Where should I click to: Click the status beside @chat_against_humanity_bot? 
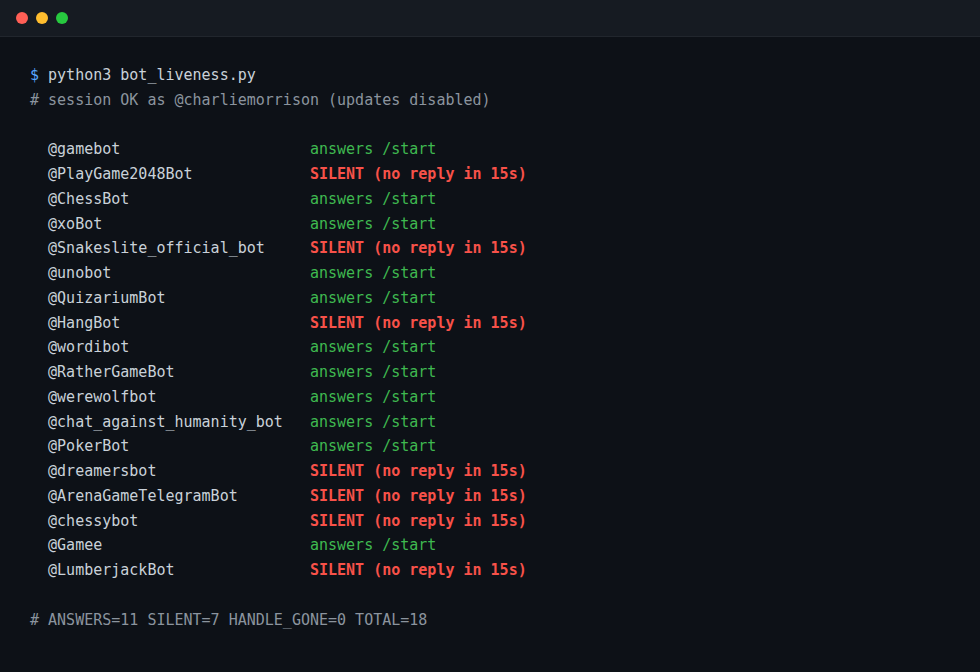pos(373,422)
